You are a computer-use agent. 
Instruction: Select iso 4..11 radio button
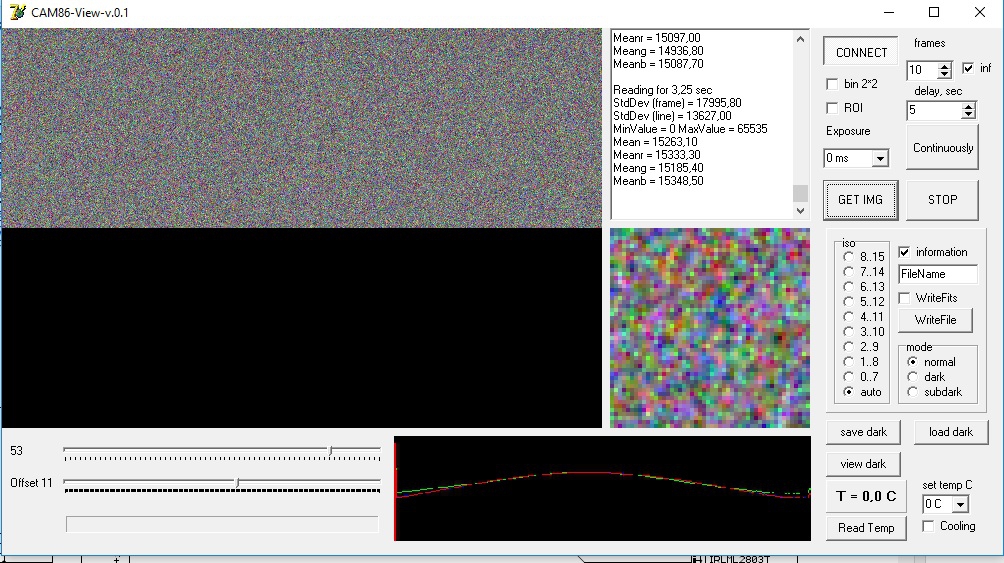(x=848, y=316)
